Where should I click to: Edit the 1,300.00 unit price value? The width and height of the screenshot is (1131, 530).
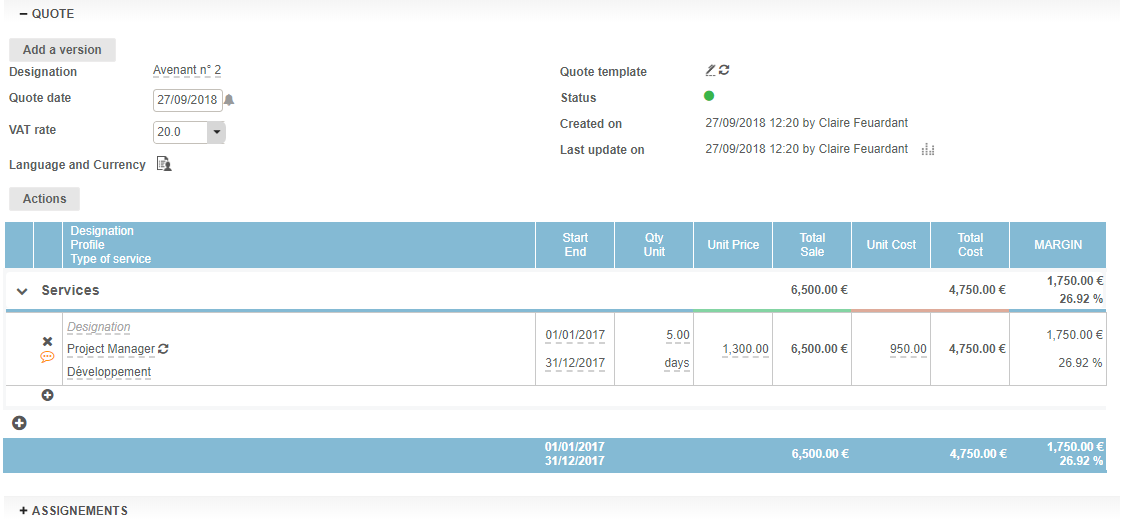(745, 349)
